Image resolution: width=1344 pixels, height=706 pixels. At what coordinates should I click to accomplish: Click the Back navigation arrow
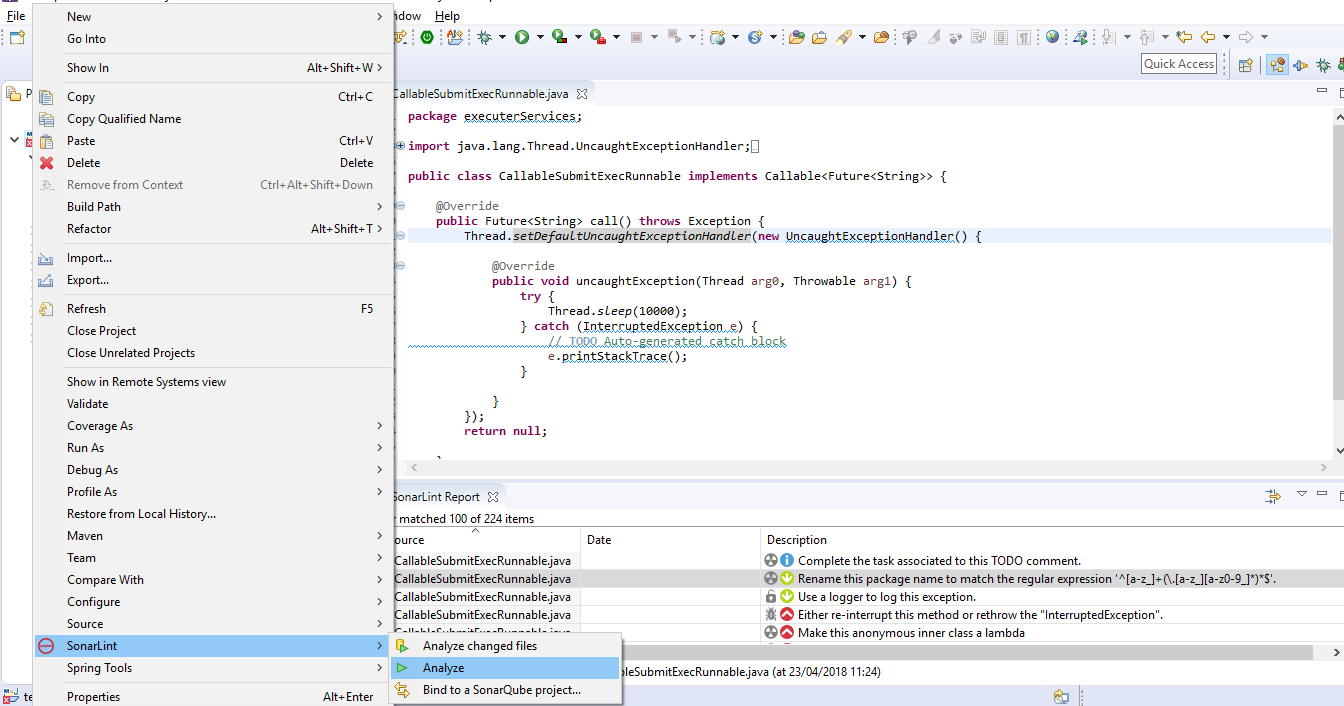[1208, 37]
